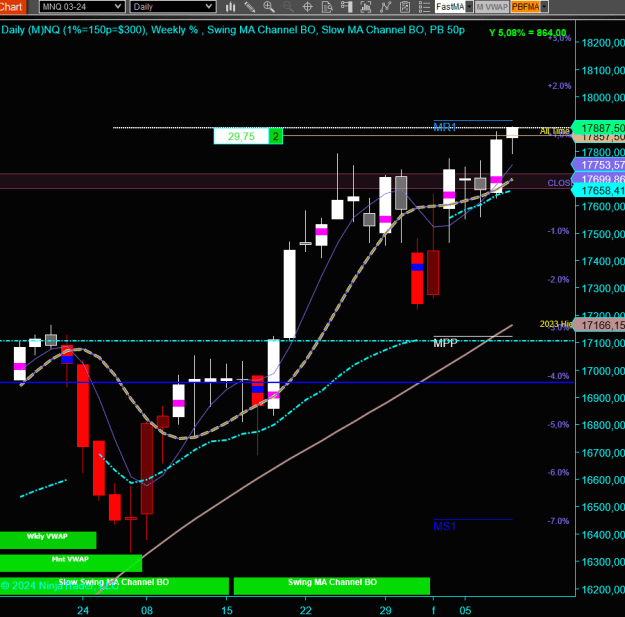Show the data box icon
The width and height of the screenshot is (625, 617).
click(x=327, y=7)
